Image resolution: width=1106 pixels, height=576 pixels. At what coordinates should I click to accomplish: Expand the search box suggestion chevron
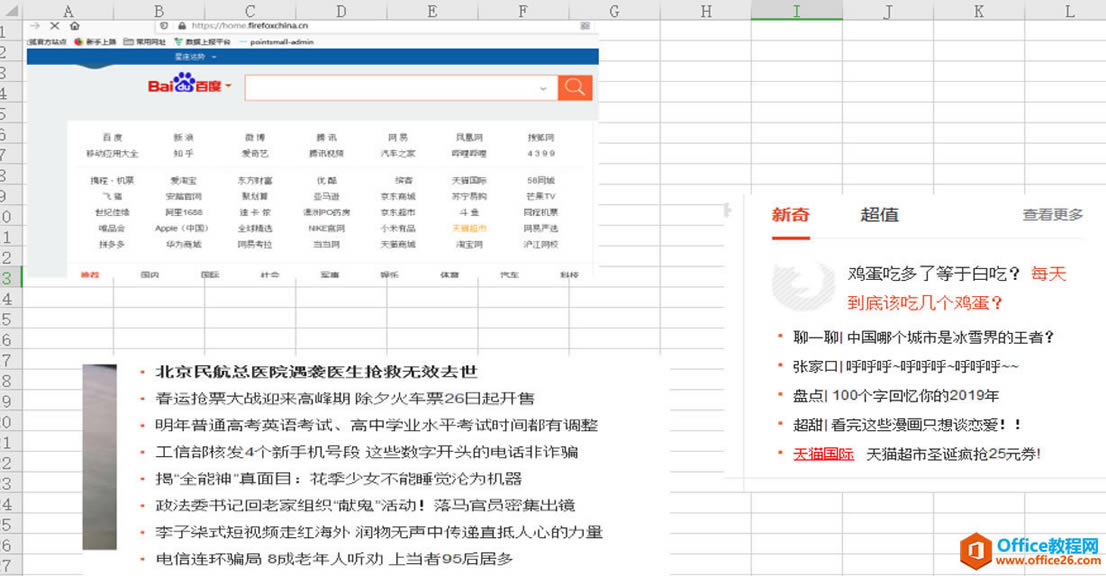(x=543, y=88)
